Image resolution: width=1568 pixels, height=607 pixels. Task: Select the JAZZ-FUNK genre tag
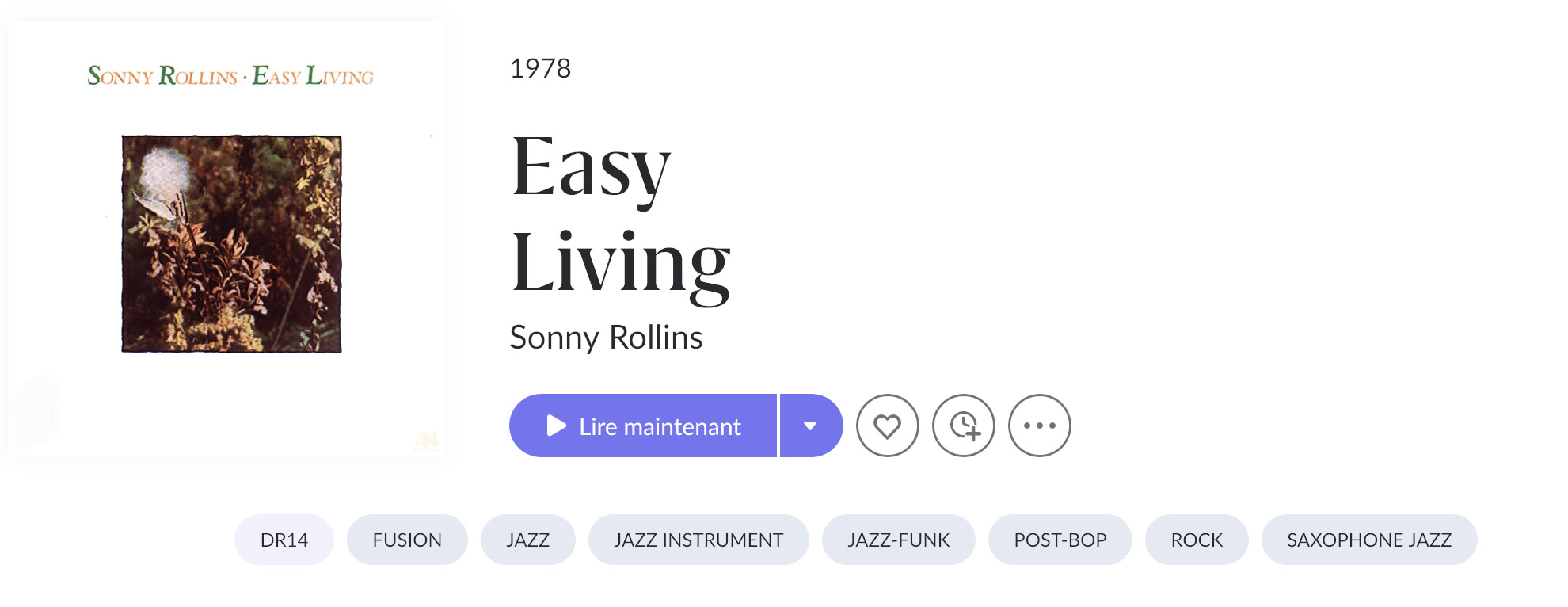pos(898,540)
